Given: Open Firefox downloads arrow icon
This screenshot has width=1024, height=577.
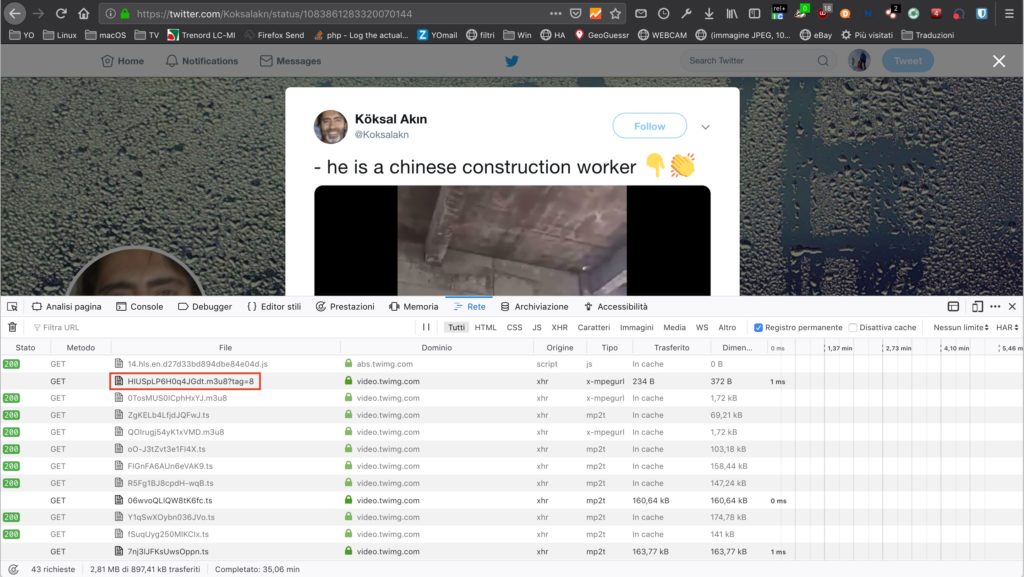Looking at the screenshot, I should coord(708,14).
